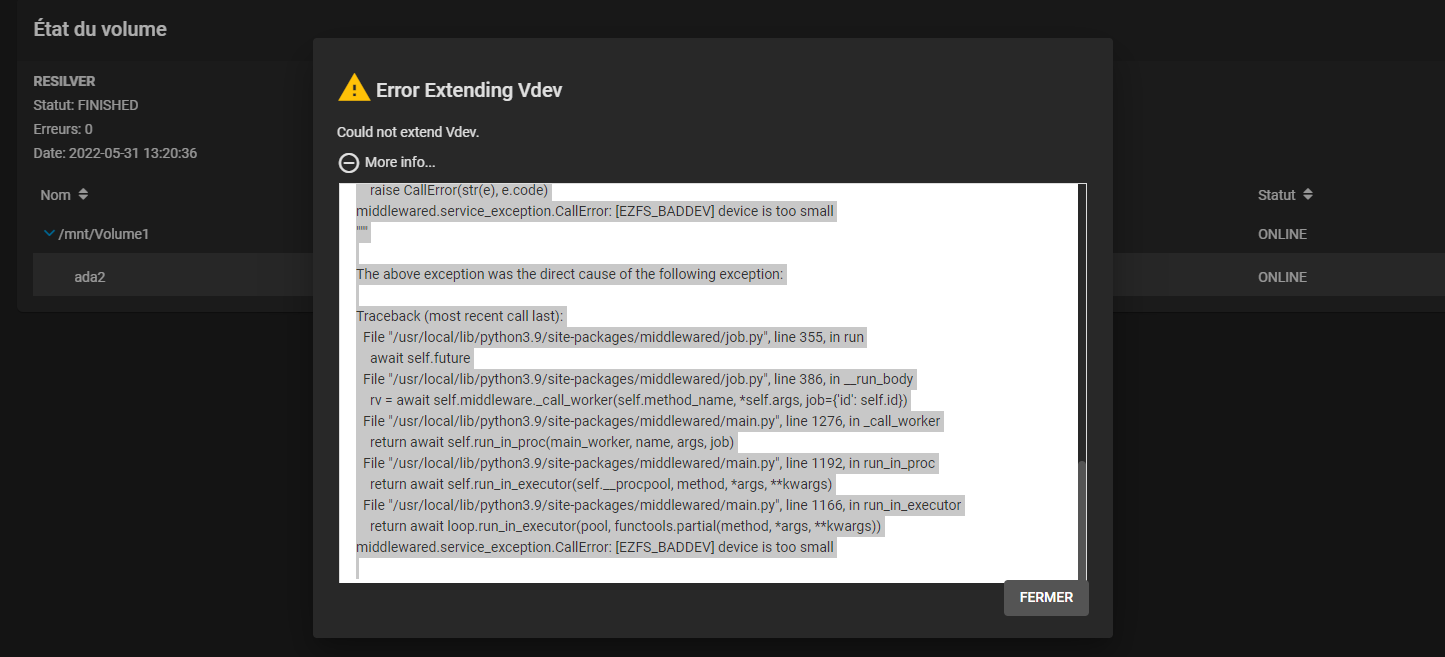Select the /mnt/Volume1 row name
Image resolution: width=1445 pixels, height=657 pixels.
tap(104, 234)
